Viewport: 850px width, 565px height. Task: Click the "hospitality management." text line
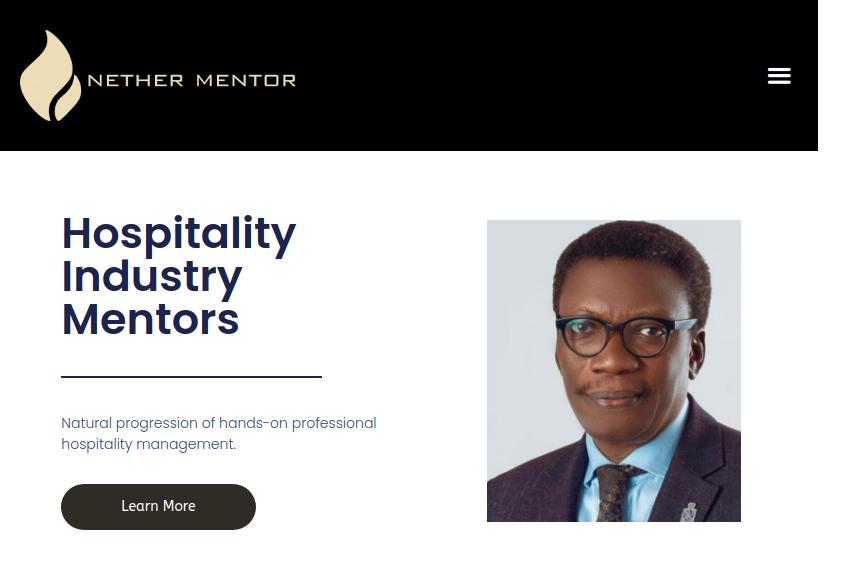tap(148, 444)
